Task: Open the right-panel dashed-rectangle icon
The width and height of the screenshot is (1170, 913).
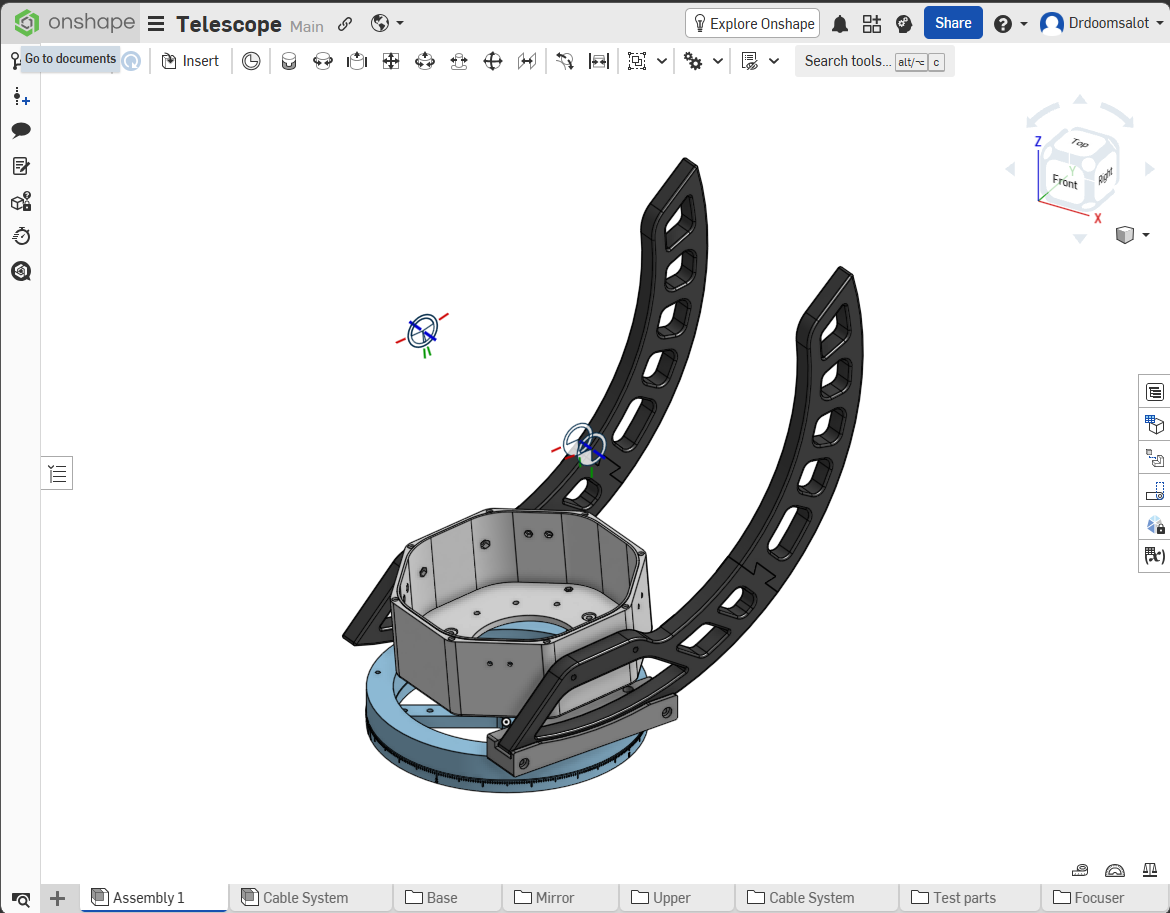Action: point(1154,491)
